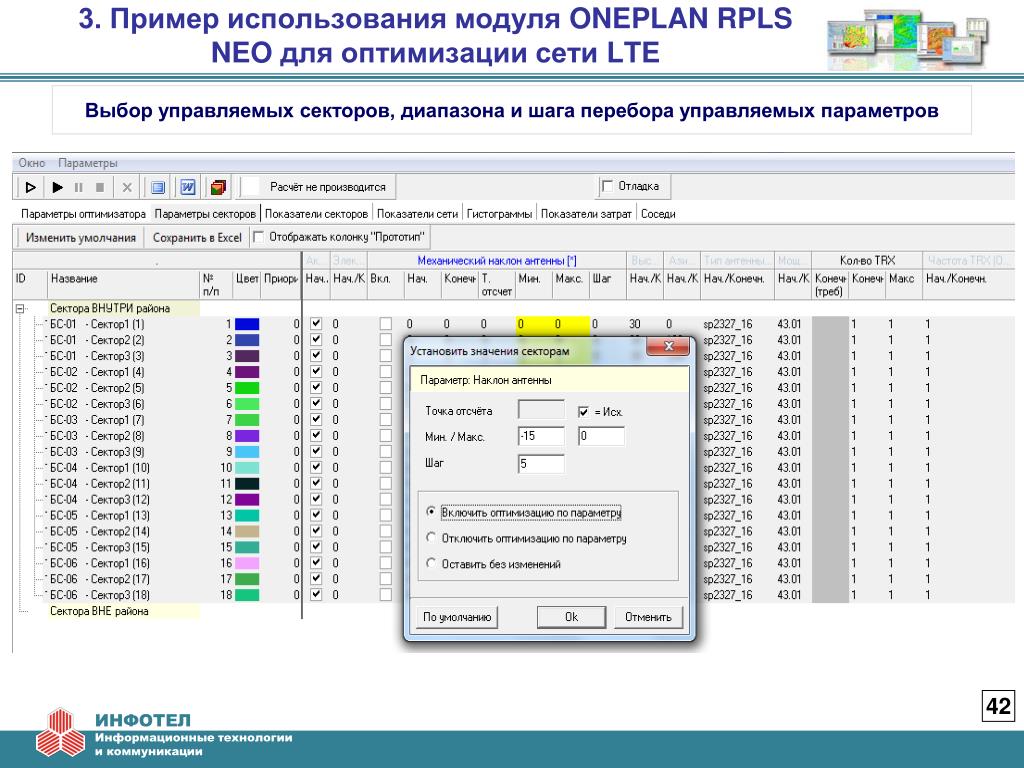Image resolution: width=1024 pixels, height=768 pixels.
Task: Select "Оставить без изменений" radio button
Action: click(430, 563)
